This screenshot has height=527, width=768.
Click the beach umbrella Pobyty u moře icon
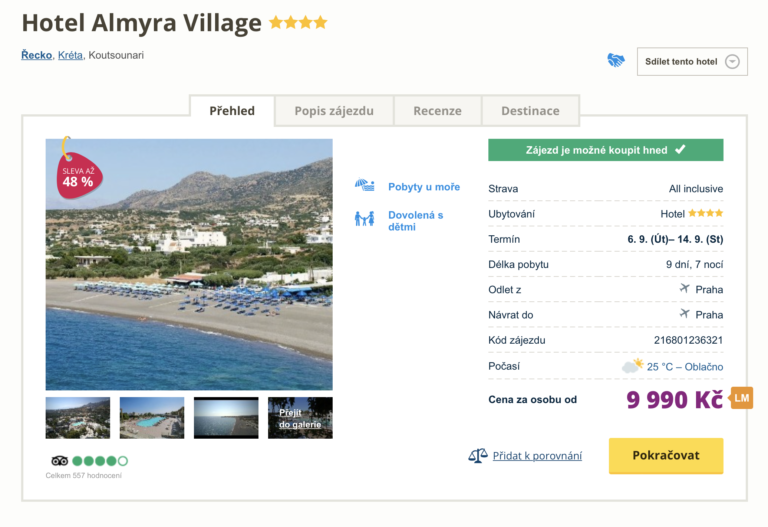click(364, 186)
